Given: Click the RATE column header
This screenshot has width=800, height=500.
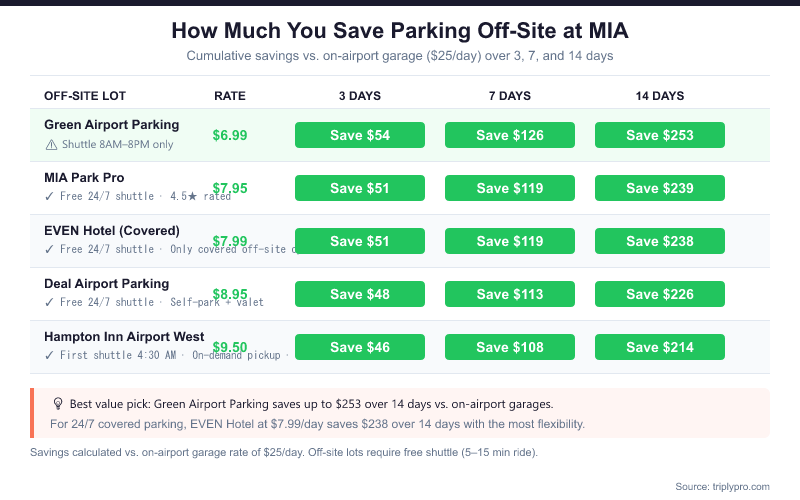Looking at the screenshot, I should (x=230, y=96).
